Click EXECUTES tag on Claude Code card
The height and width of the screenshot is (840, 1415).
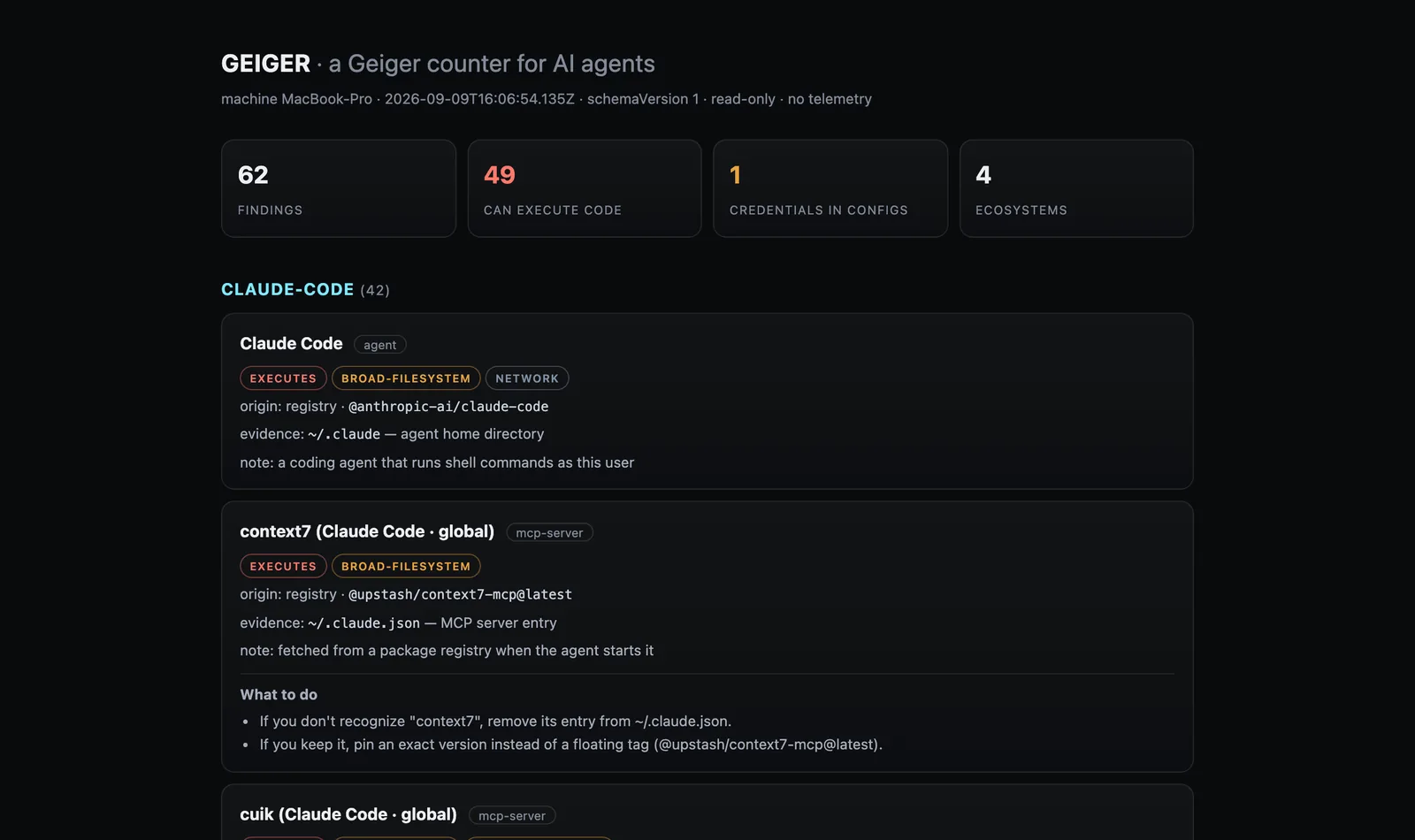point(283,378)
